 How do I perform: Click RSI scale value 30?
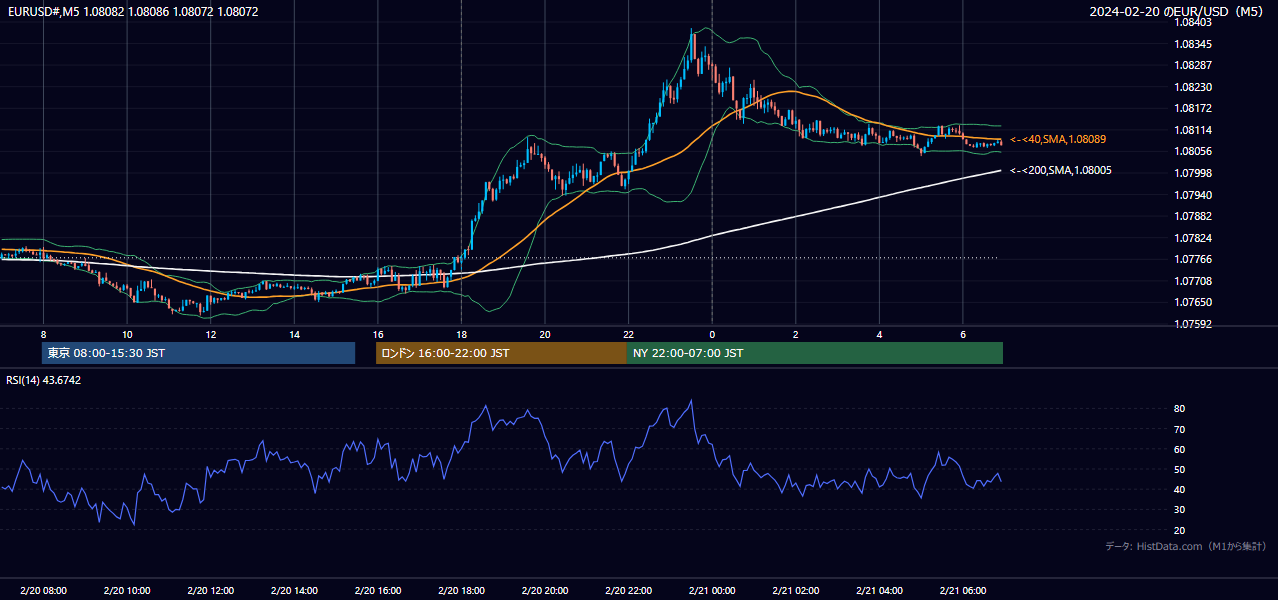[1180, 510]
